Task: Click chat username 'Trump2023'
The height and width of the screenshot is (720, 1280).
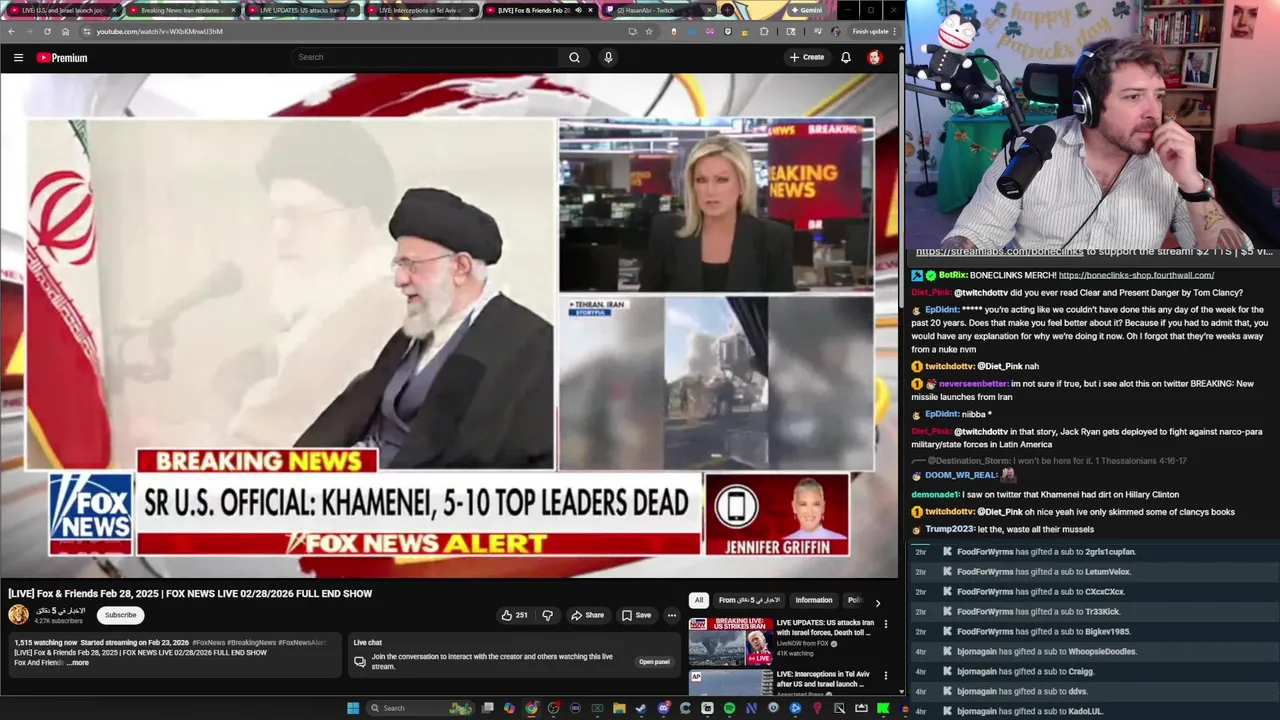Action: click(x=949, y=529)
